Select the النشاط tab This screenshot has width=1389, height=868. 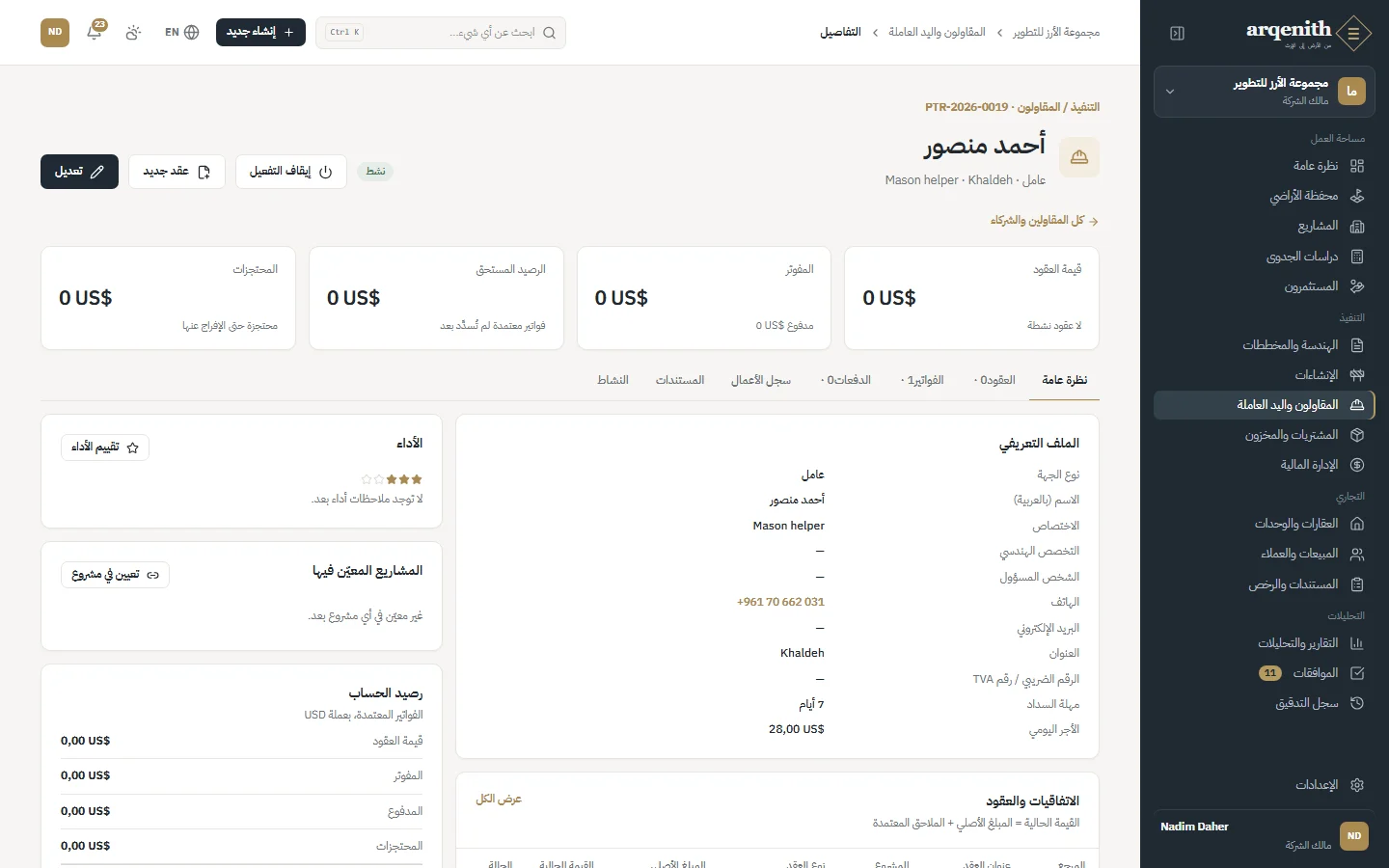pyautogui.click(x=613, y=380)
